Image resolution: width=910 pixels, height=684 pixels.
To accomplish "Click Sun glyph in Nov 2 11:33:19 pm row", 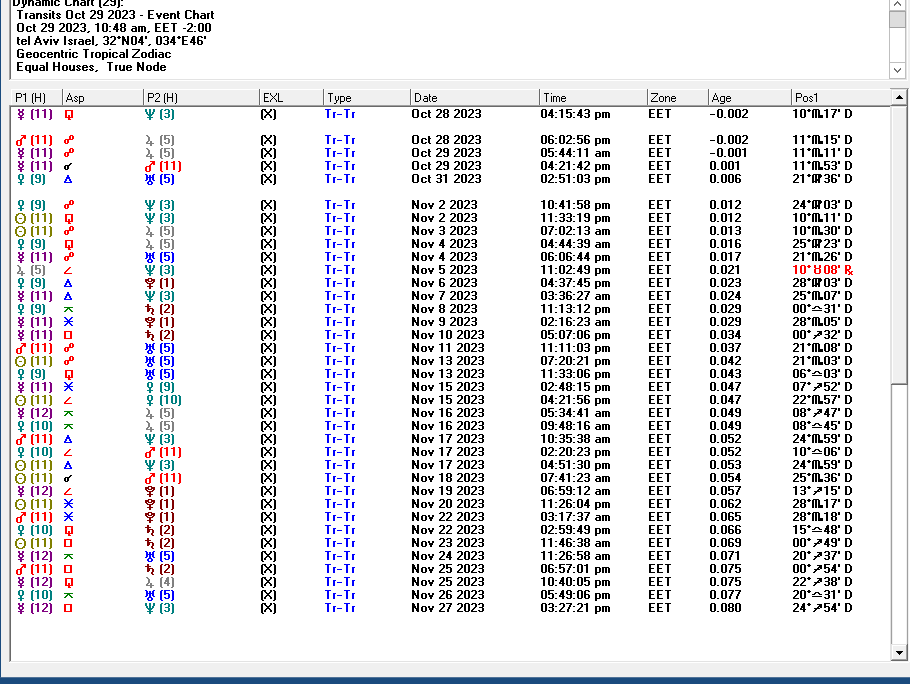I will [21, 218].
